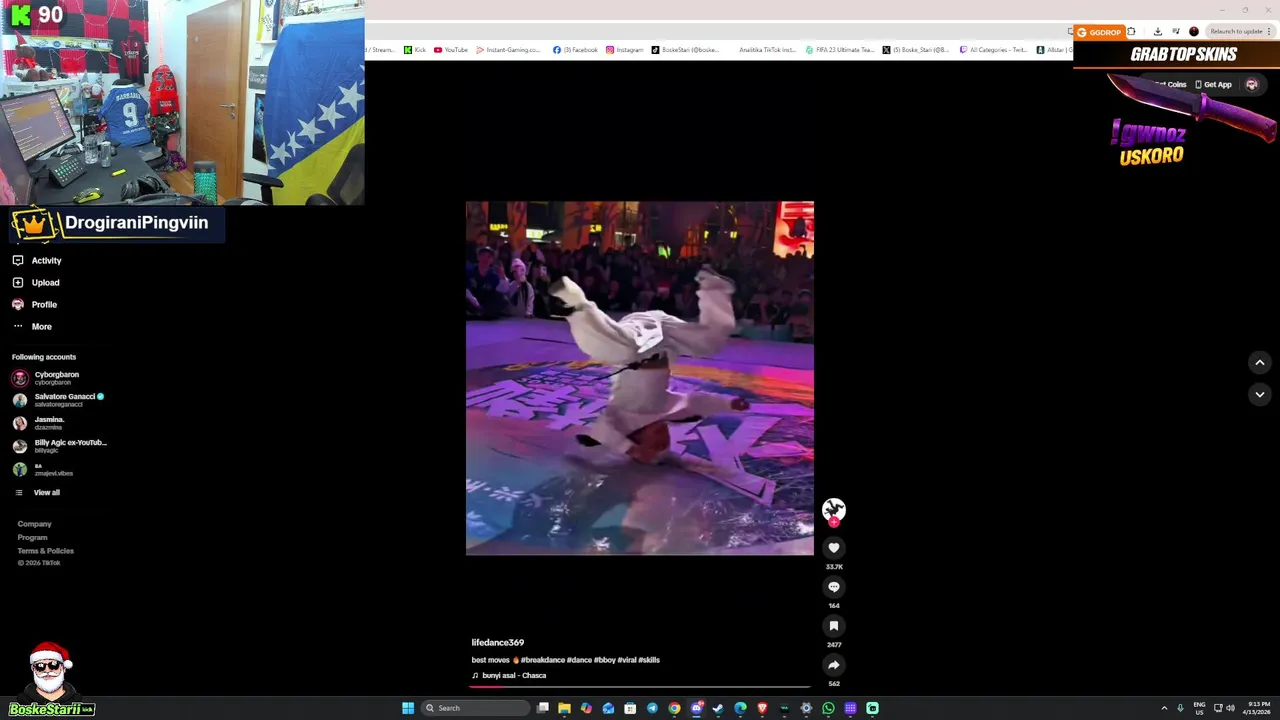Image resolution: width=1280 pixels, height=720 pixels.
Task: Open Discord from the taskbar
Action: click(697, 708)
